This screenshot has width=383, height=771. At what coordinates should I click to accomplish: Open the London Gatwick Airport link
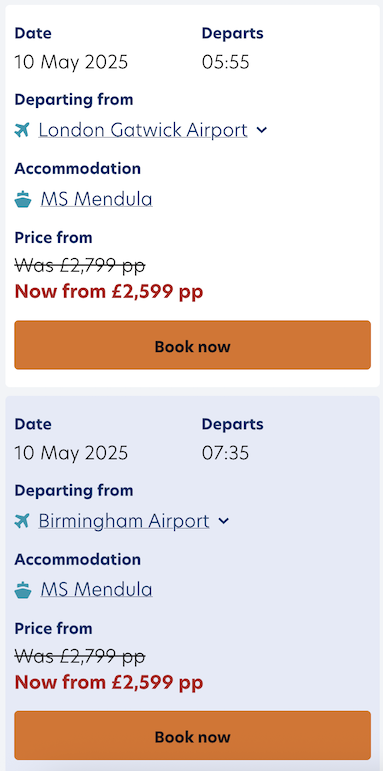[143, 130]
